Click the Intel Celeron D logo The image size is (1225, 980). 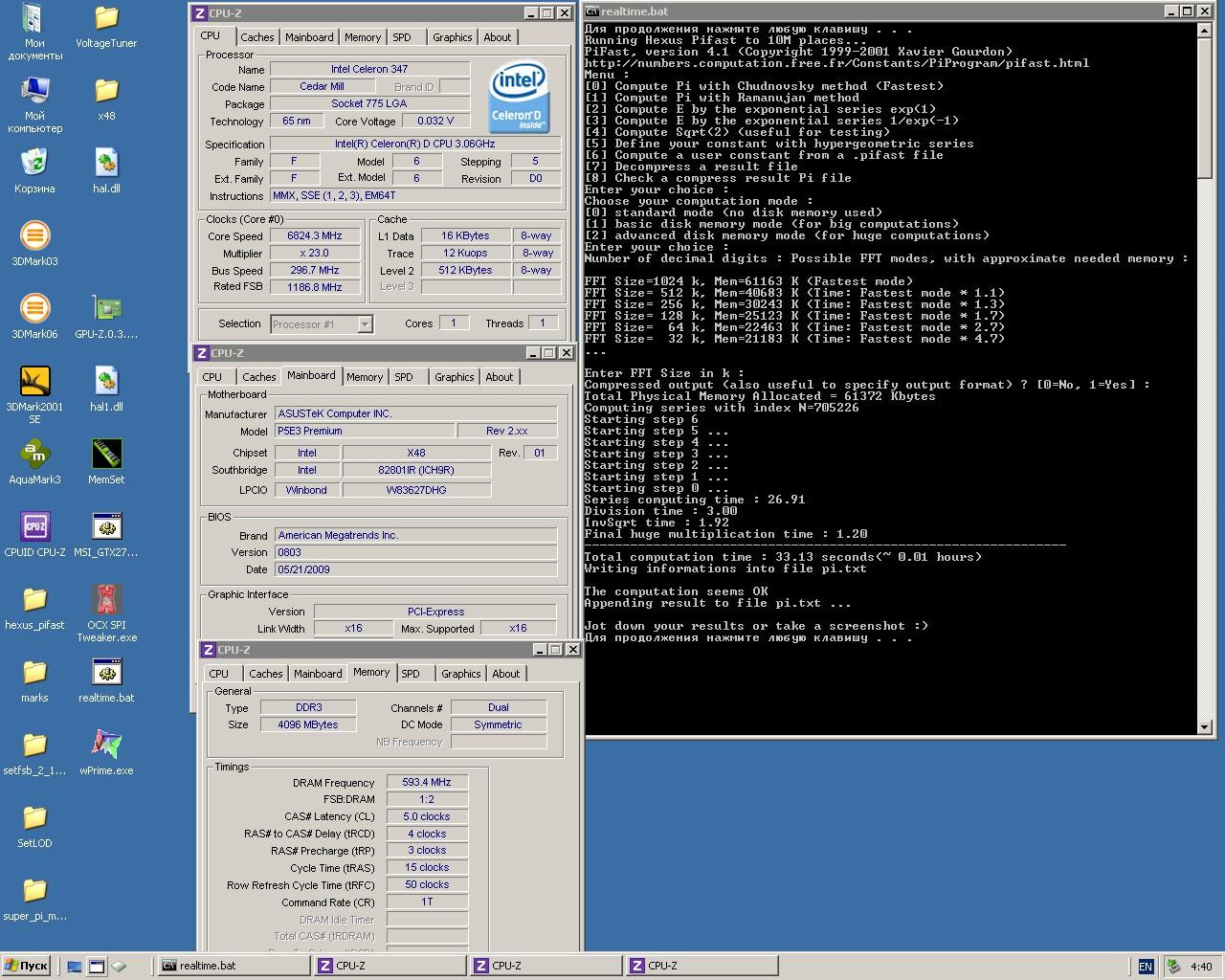click(x=519, y=97)
